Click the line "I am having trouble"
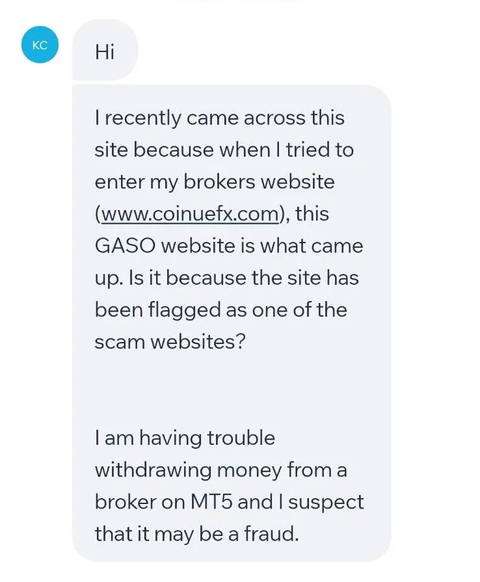 tap(185, 438)
